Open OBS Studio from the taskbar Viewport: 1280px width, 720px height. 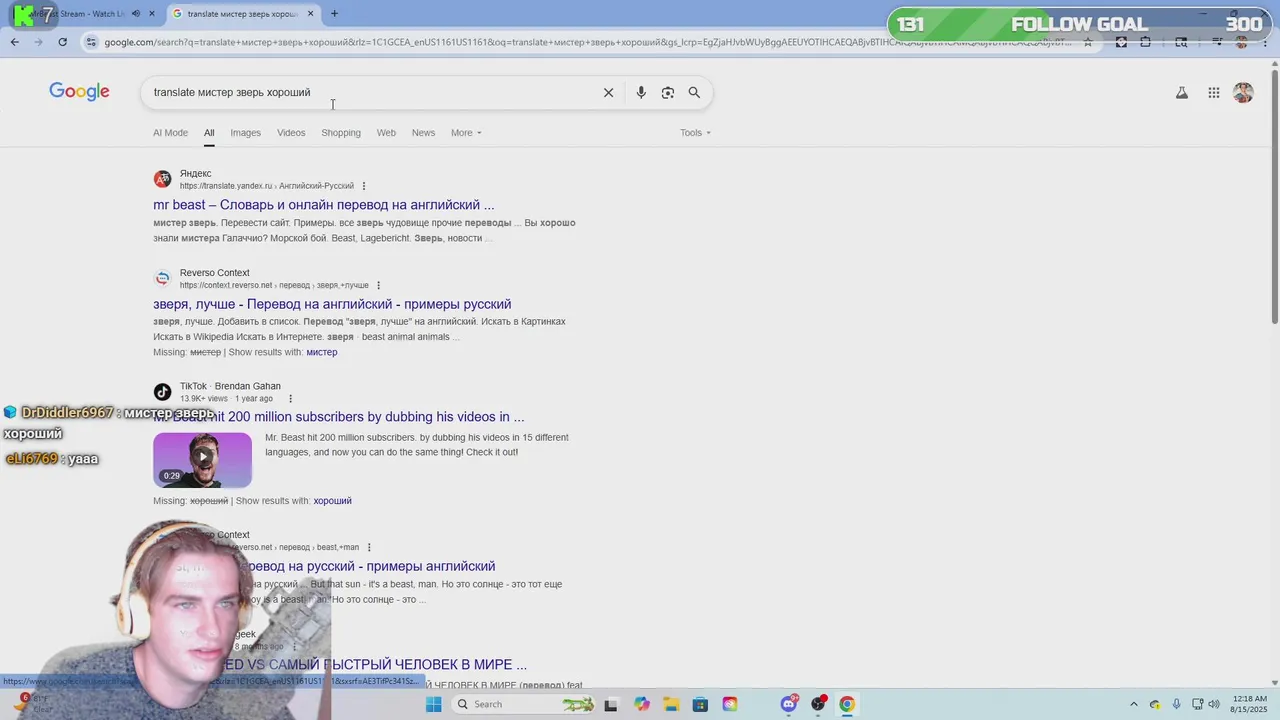(x=819, y=704)
